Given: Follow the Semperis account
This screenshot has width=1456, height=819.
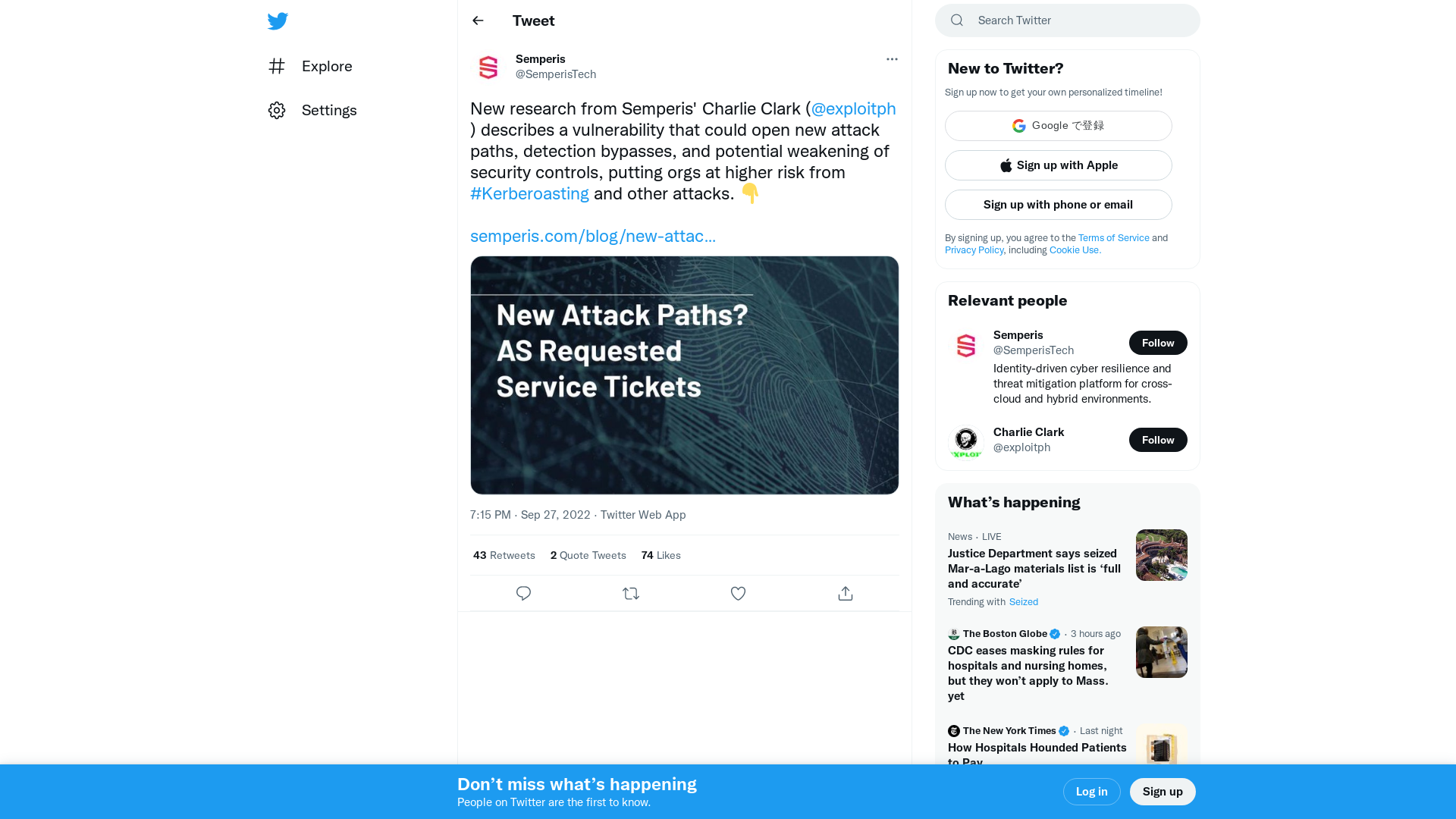Looking at the screenshot, I should pos(1158,343).
